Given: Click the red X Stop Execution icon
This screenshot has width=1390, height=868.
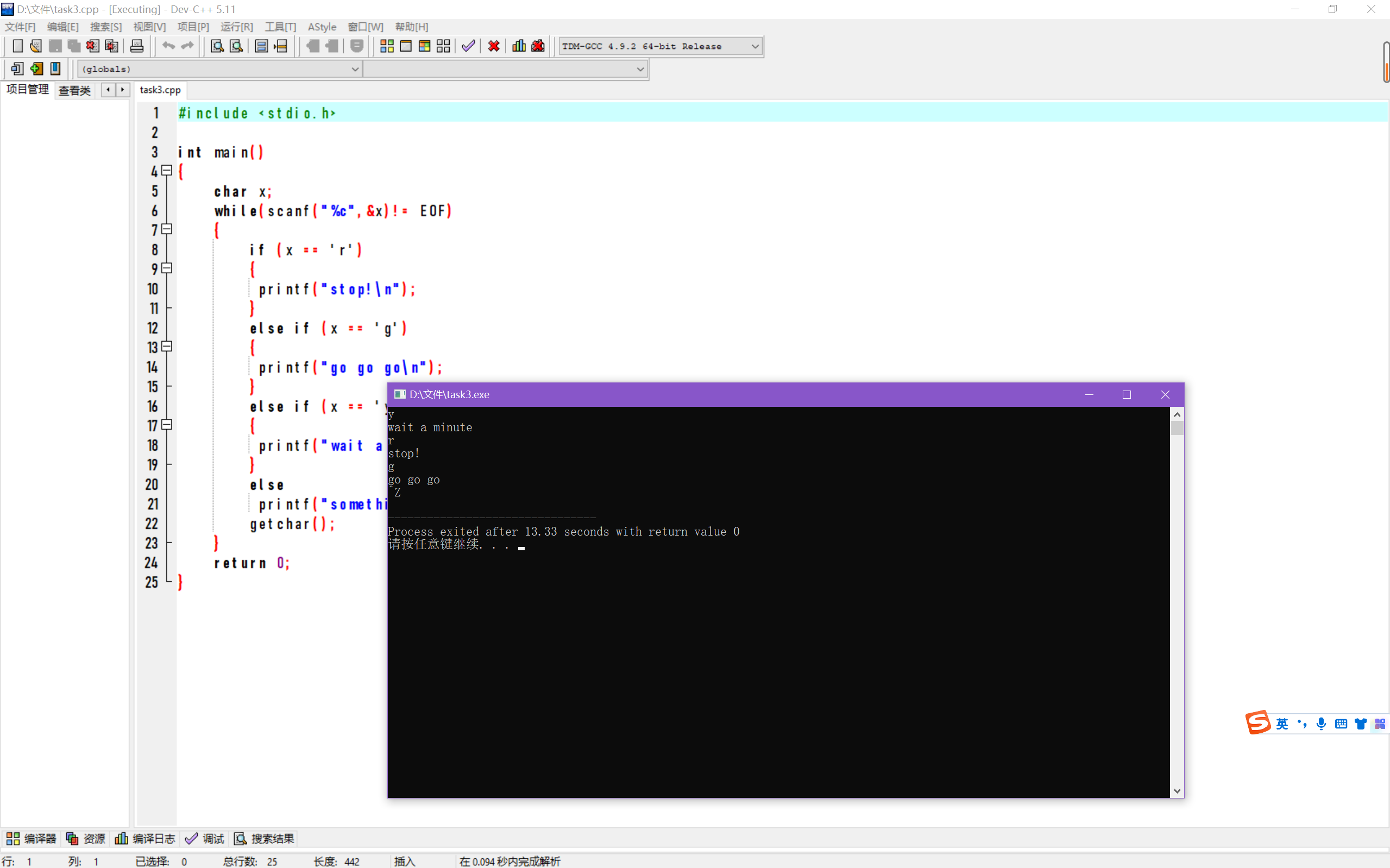Looking at the screenshot, I should (494, 46).
